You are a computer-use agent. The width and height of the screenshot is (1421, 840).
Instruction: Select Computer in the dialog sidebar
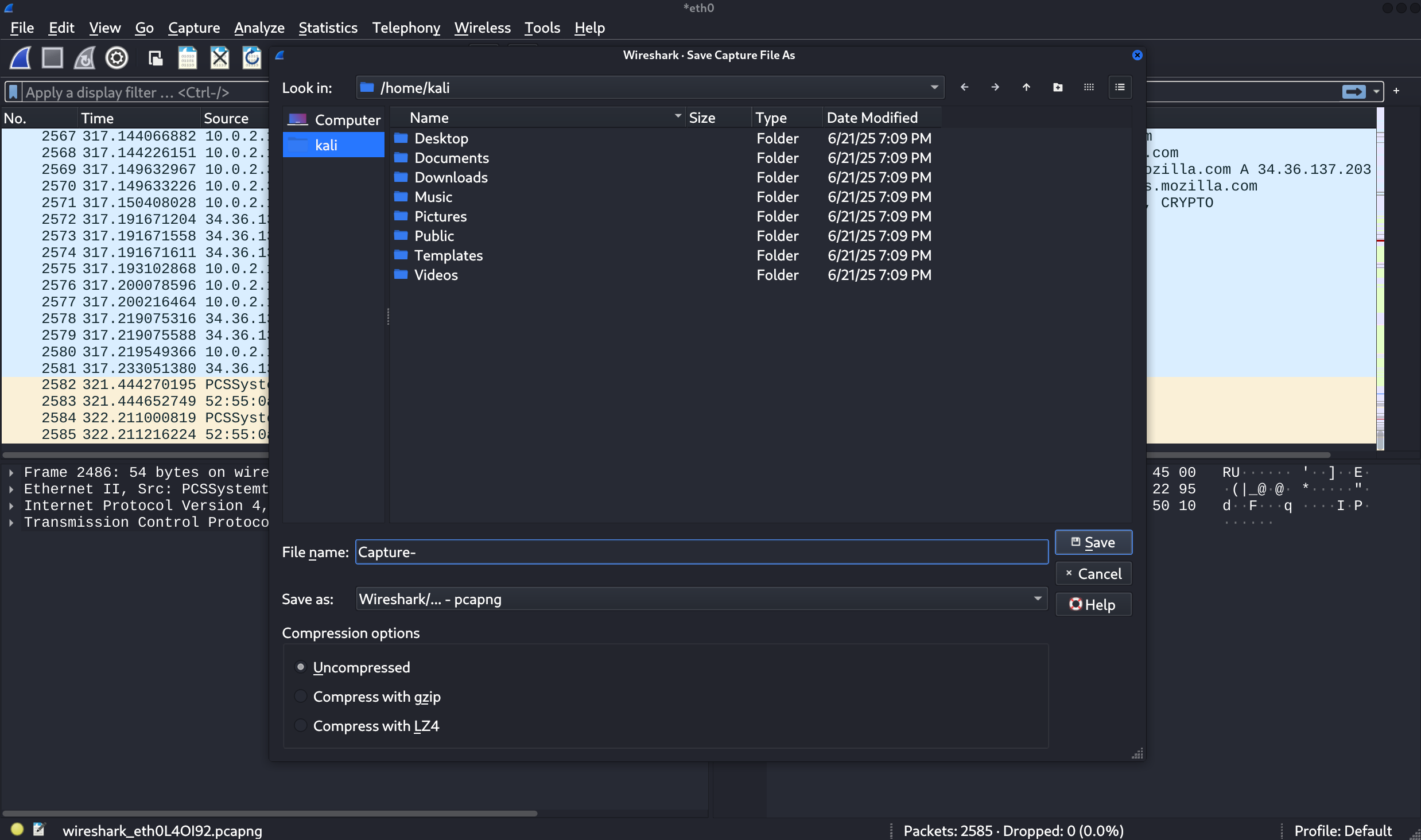333,119
